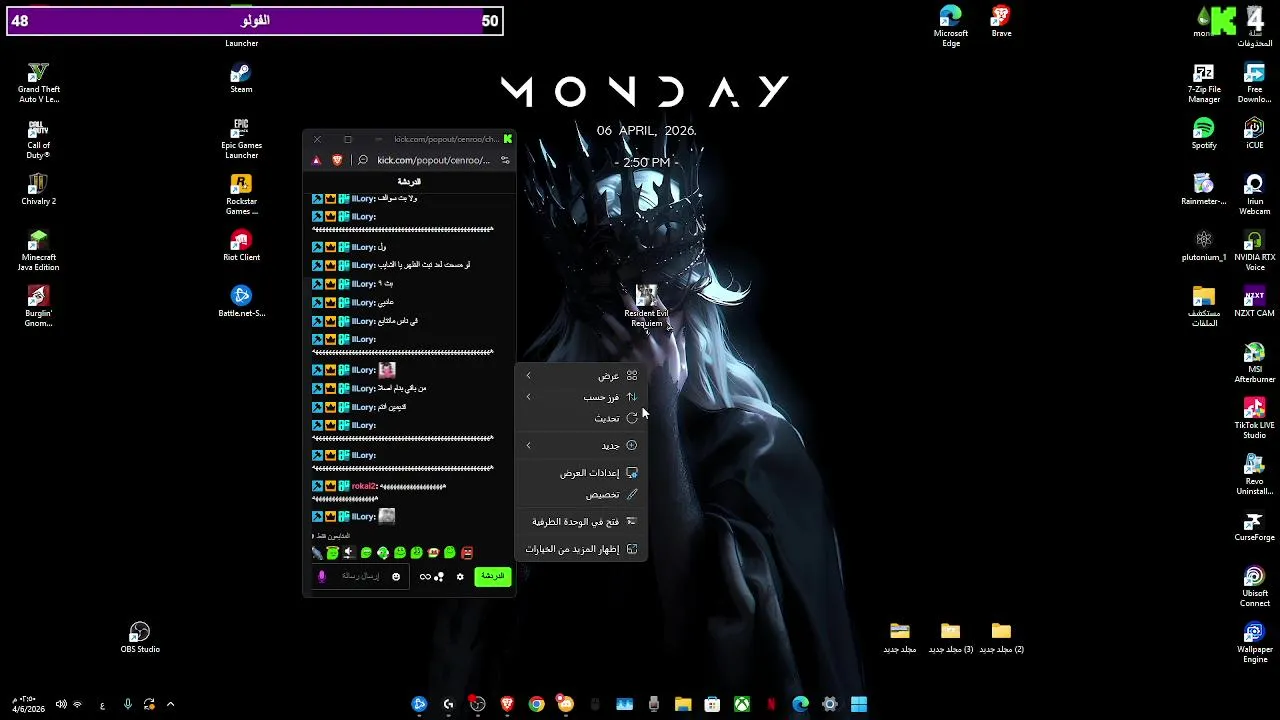Open Iriun Webcam shortcut
The image size is (1280, 720).
[1254, 195]
